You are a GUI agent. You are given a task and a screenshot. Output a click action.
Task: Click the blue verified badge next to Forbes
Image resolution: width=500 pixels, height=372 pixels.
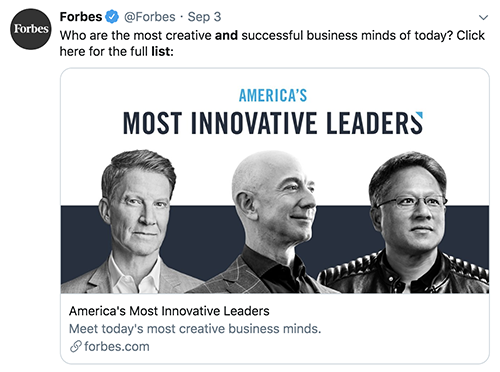click(x=112, y=17)
